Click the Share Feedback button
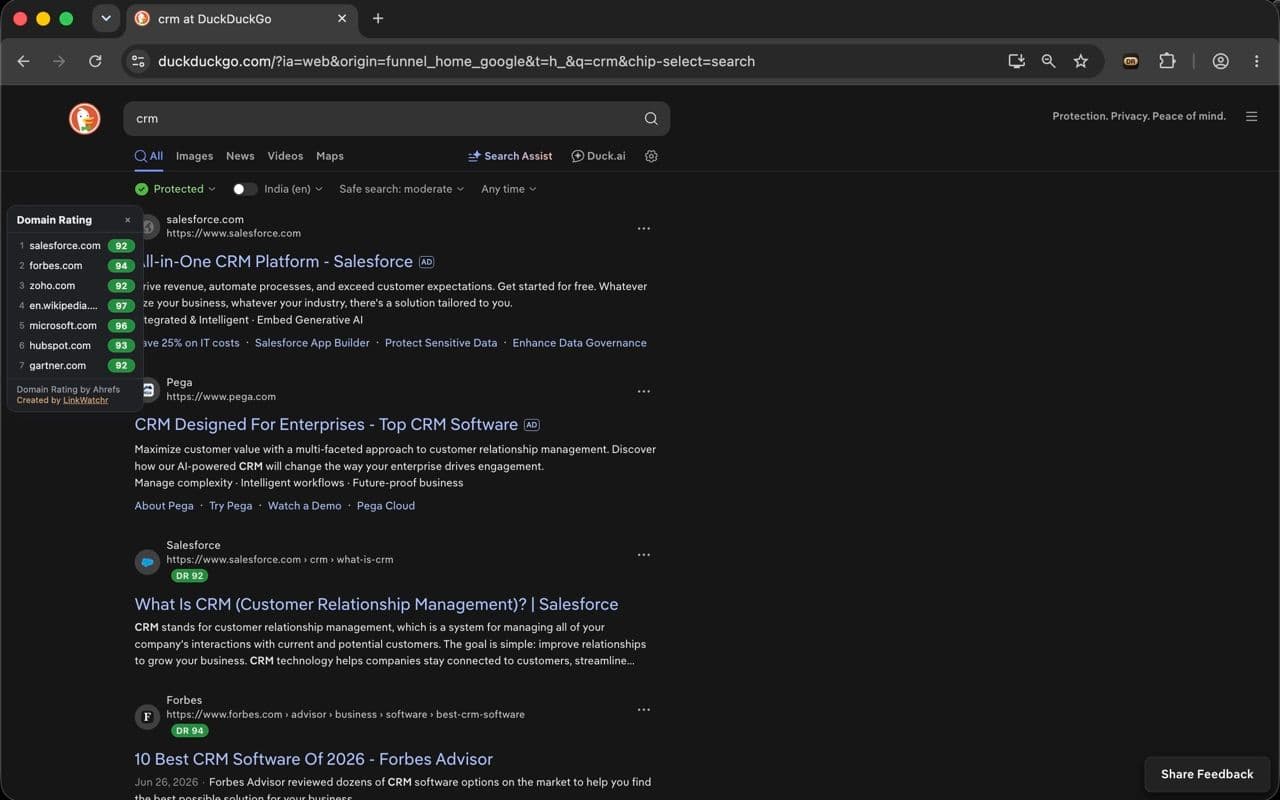 pos(1207,774)
